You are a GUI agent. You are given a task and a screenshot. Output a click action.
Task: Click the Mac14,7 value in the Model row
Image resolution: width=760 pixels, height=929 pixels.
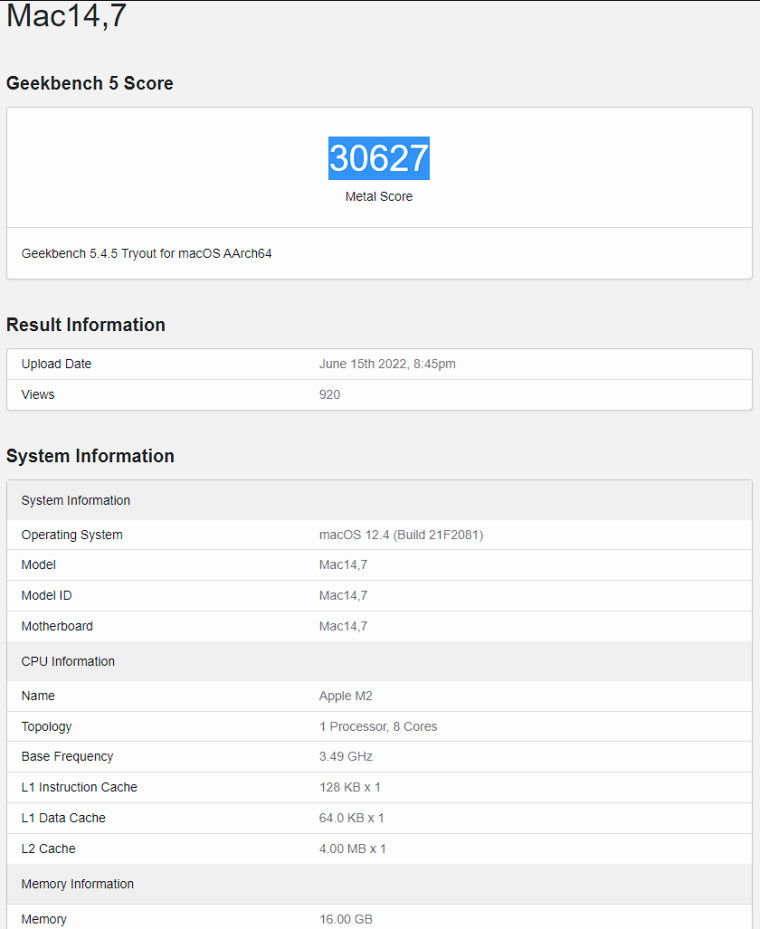pos(343,565)
